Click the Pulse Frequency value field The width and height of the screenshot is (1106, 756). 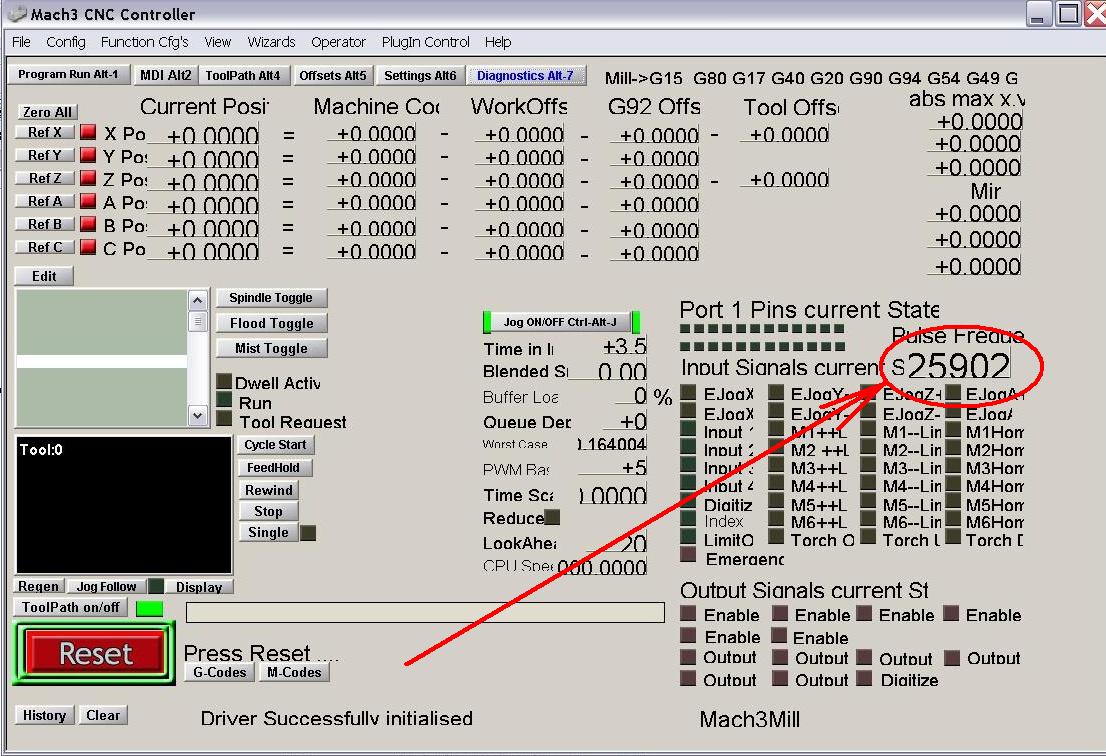[957, 367]
